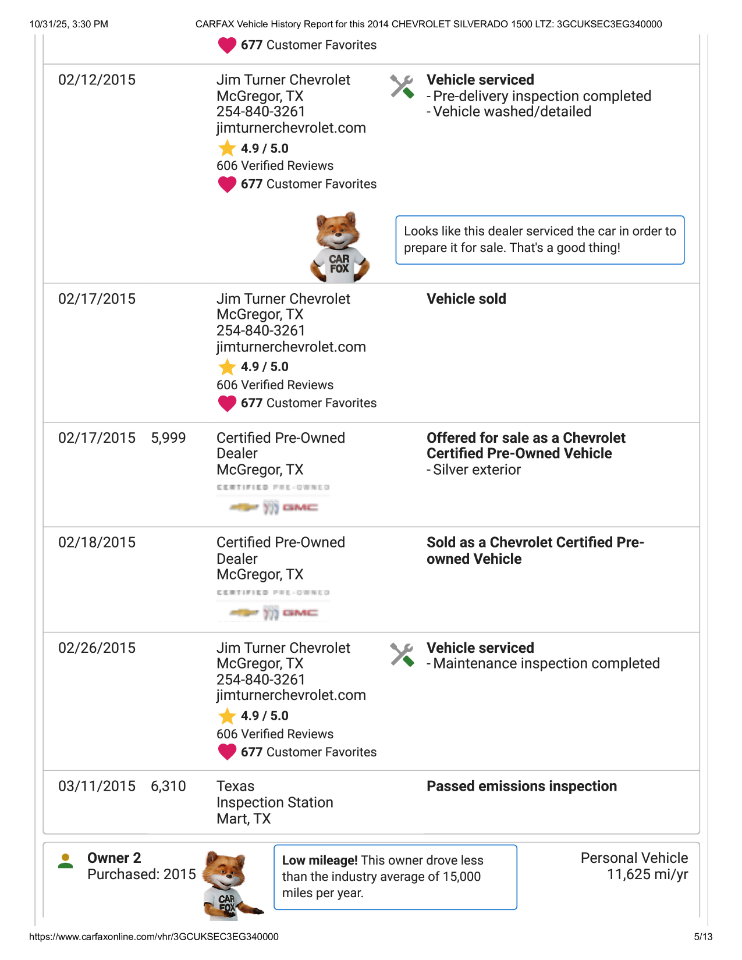Click the star rating icon in 02/17/2015 Vehicle sold entry
Image resolution: width=742 pixels, height=960 pixels.
click(227, 367)
